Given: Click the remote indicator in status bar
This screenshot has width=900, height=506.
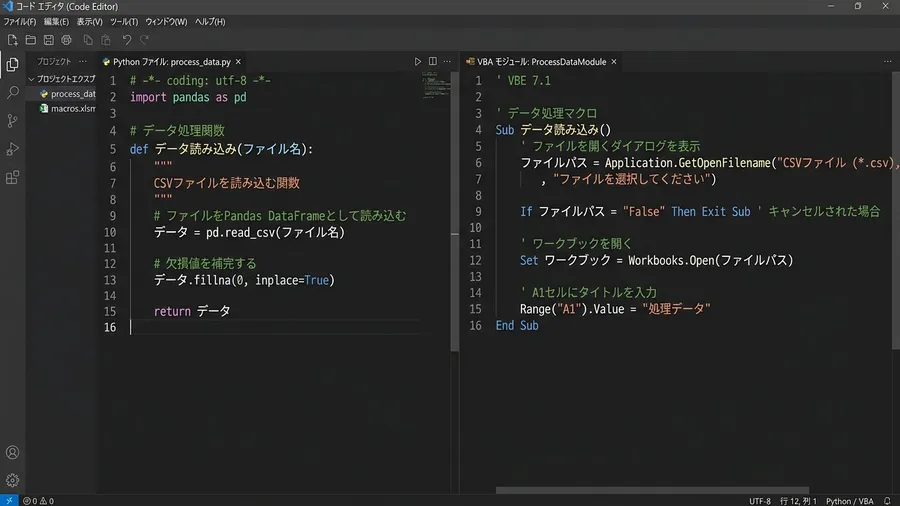Looking at the screenshot, I should (9, 501).
